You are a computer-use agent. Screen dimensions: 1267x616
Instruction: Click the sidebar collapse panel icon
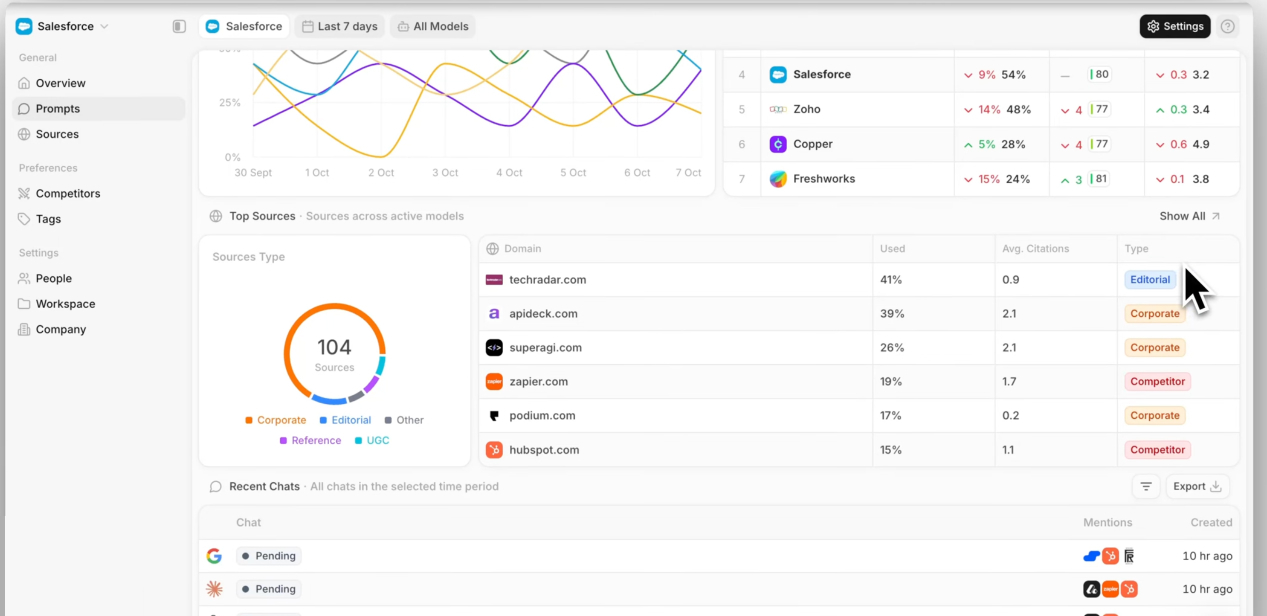pos(179,27)
